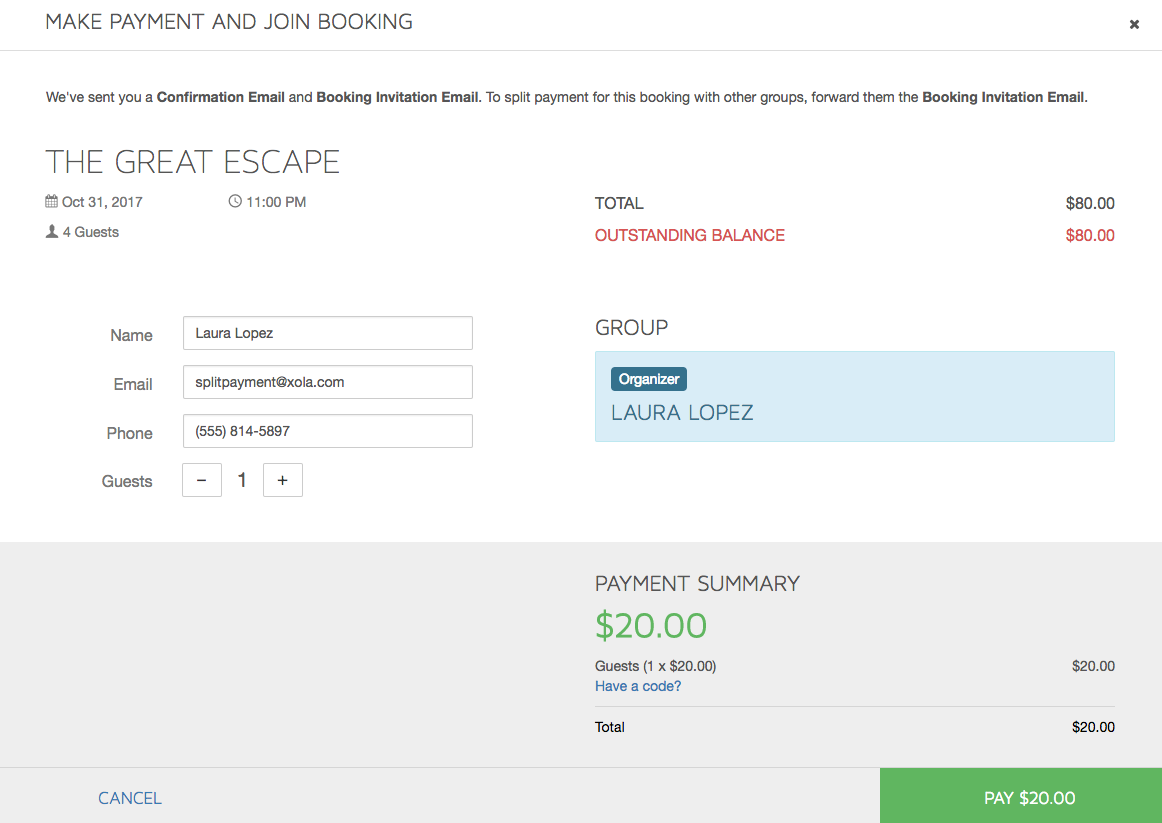Edit the Phone number field
The height and width of the screenshot is (823, 1162).
(328, 431)
